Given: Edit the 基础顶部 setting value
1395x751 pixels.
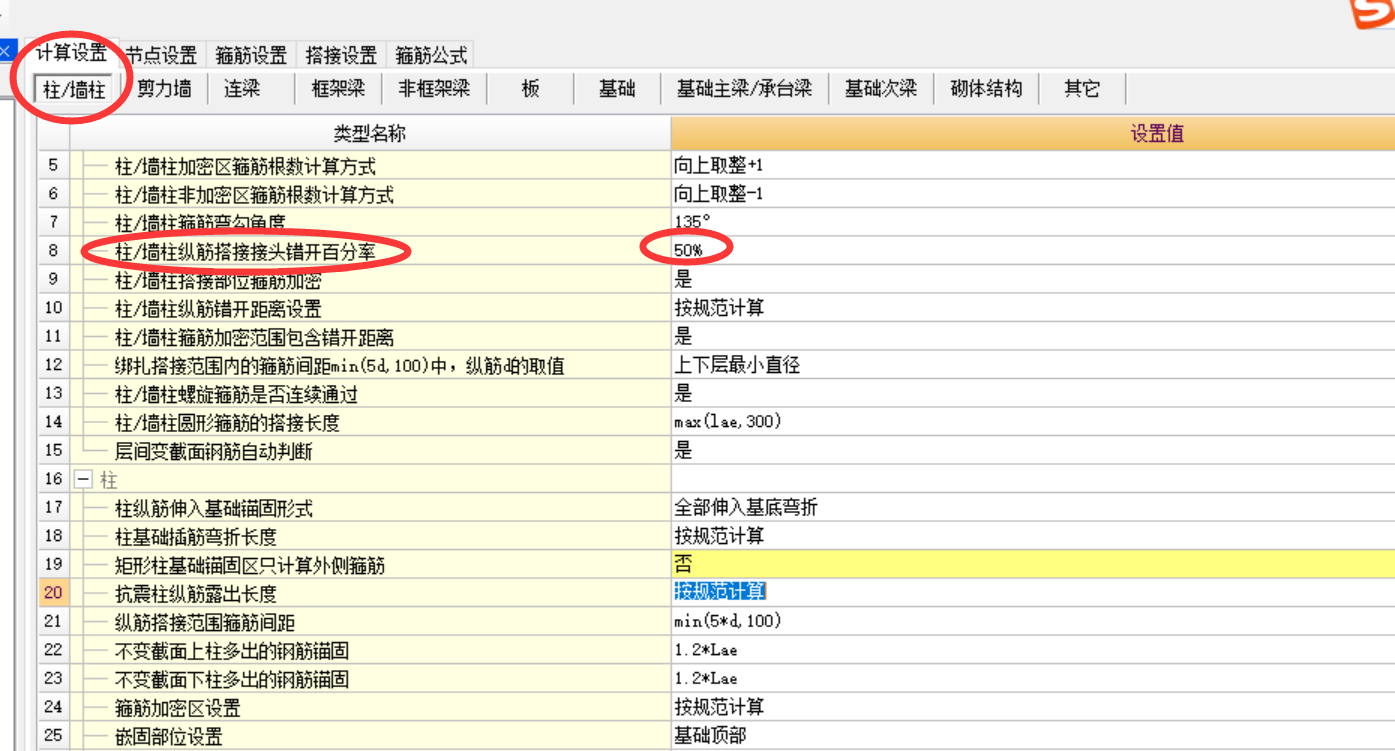Looking at the screenshot, I should pyautogui.click(x=1033, y=735).
